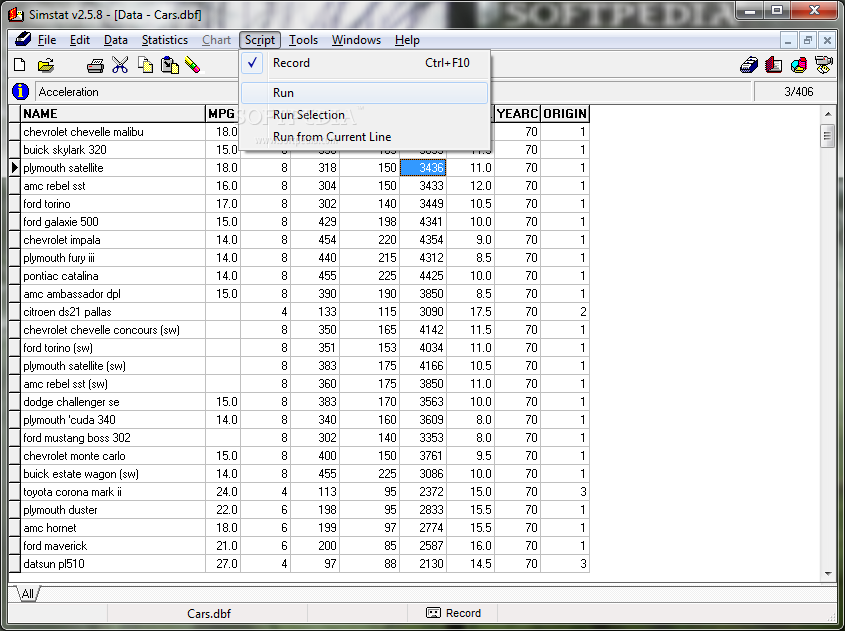
Task: Open the Help menu
Action: tap(407, 40)
